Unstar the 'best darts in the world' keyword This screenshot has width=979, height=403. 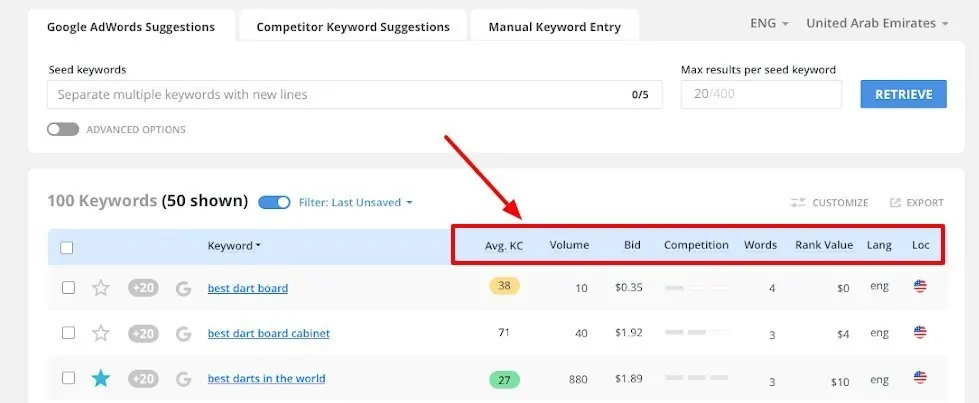pos(101,378)
